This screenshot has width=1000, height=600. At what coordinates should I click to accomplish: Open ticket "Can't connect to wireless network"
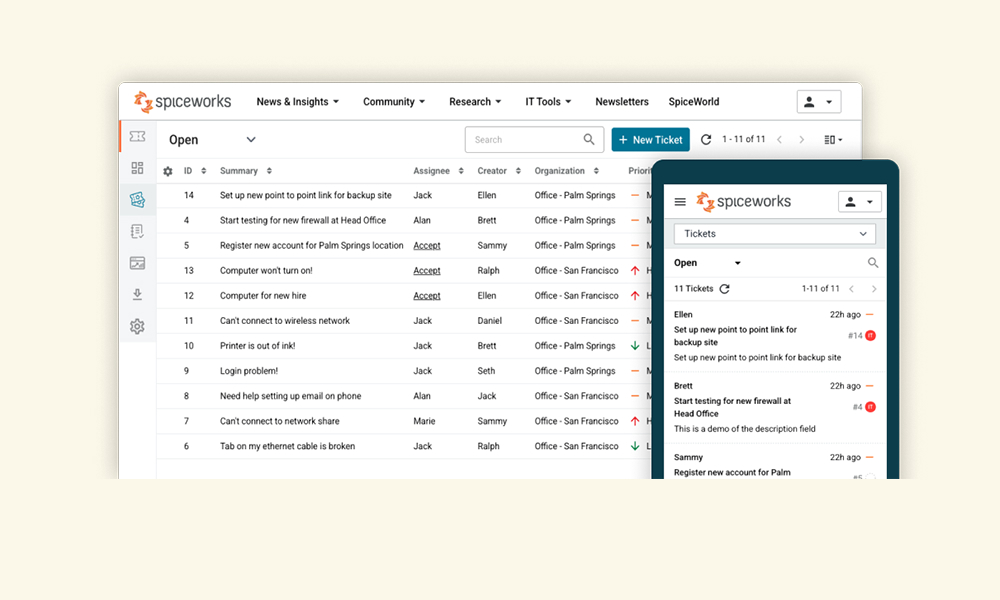(284, 321)
